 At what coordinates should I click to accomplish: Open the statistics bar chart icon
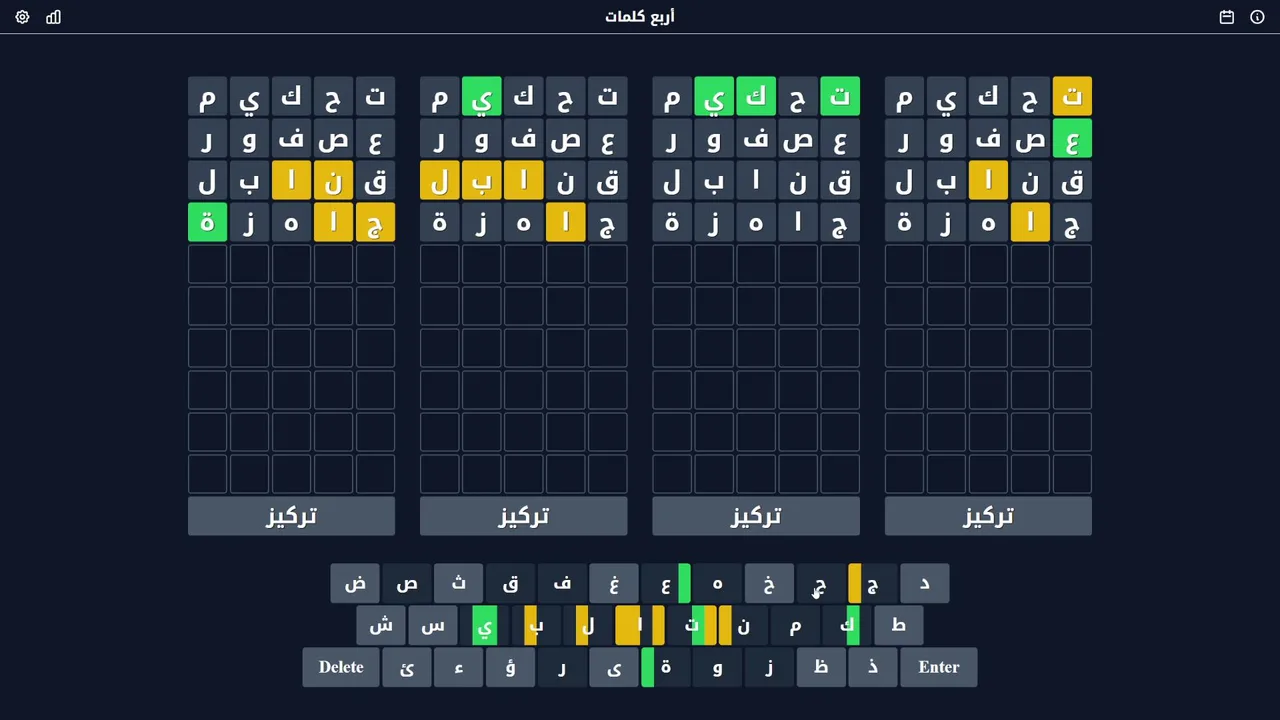(53, 17)
